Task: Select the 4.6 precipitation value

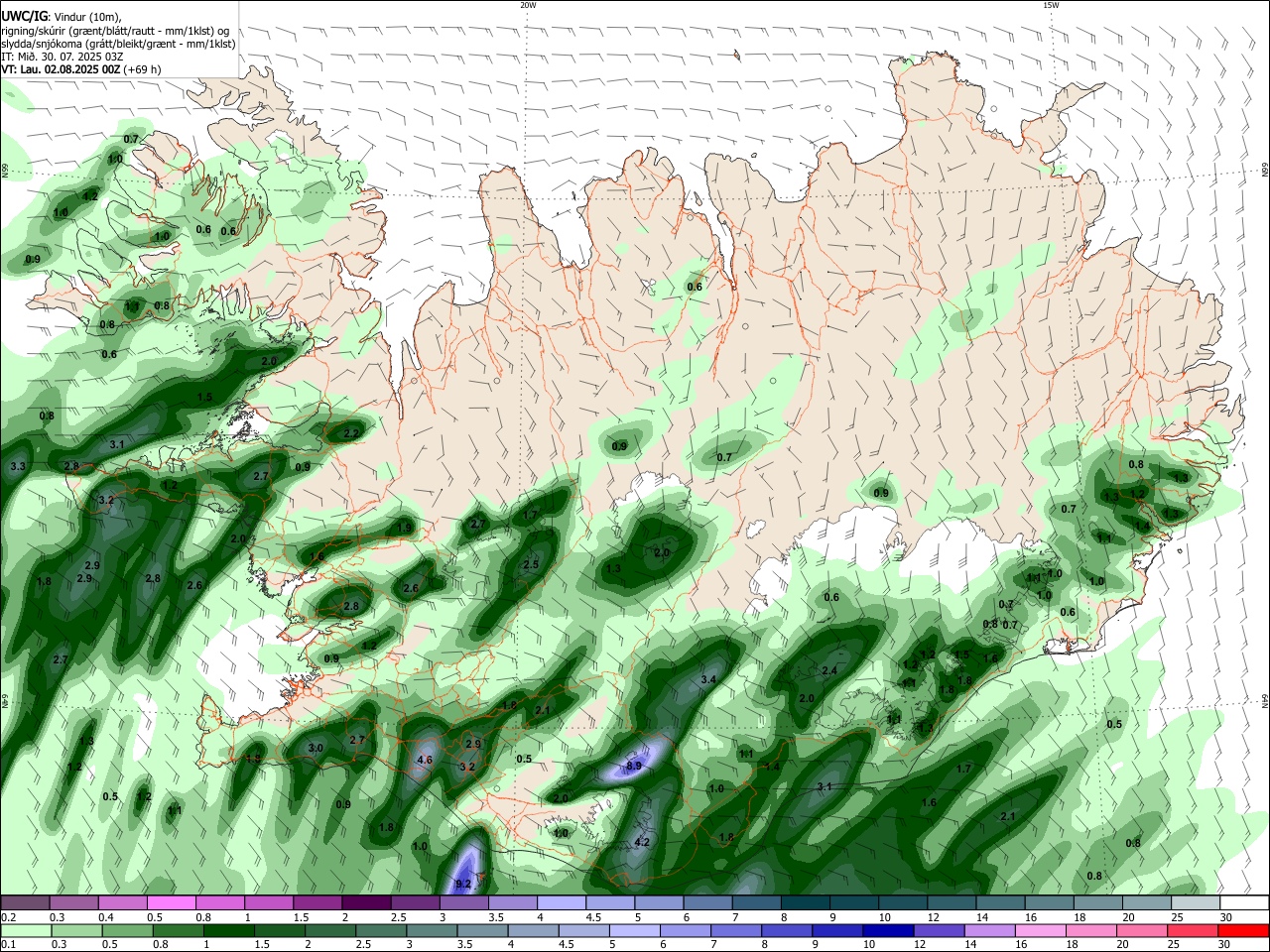Action: coord(425,761)
